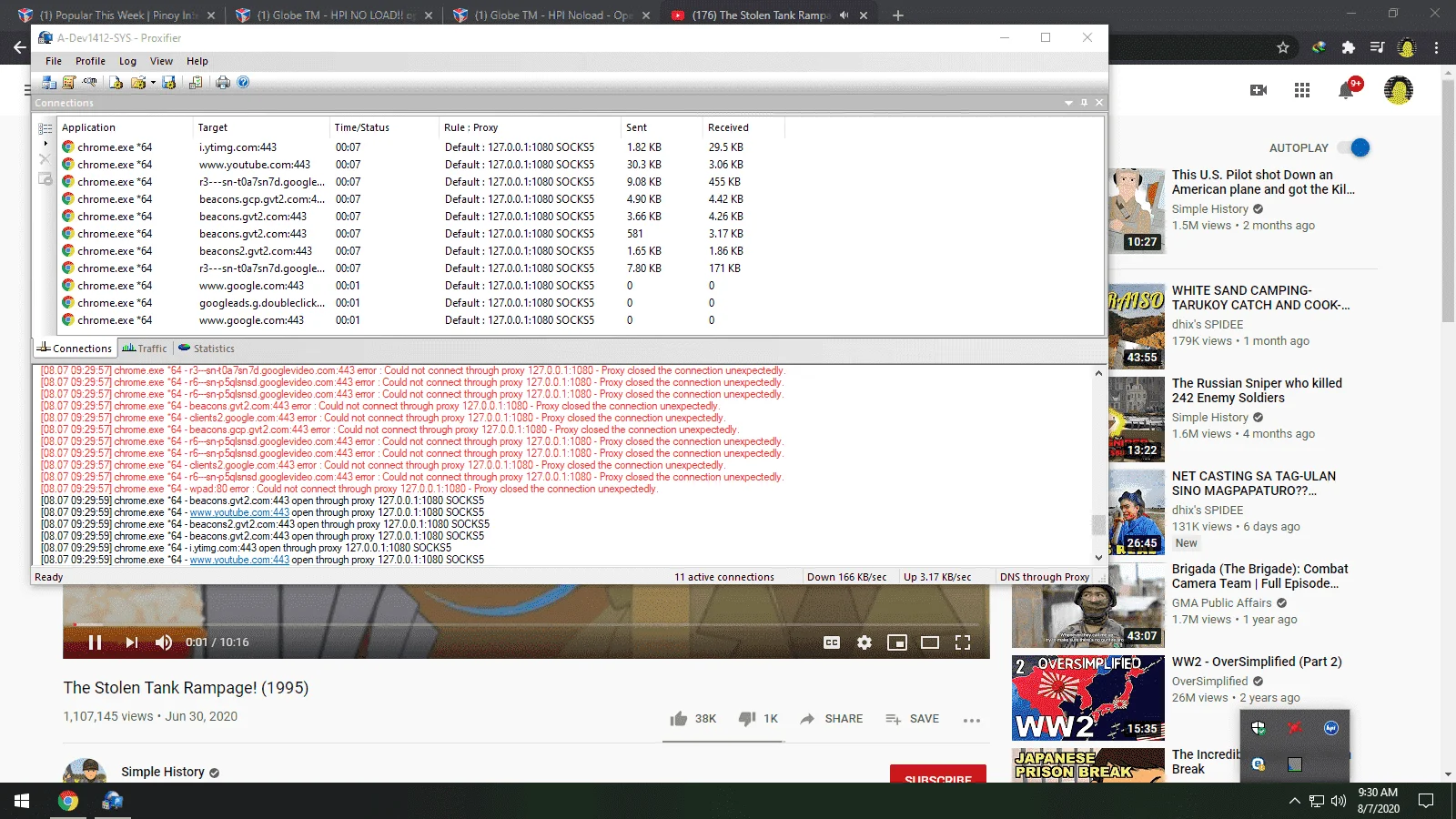The width and height of the screenshot is (1456, 819).
Task: Dislike the video (1K)
Action: pyautogui.click(x=758, y=719)
